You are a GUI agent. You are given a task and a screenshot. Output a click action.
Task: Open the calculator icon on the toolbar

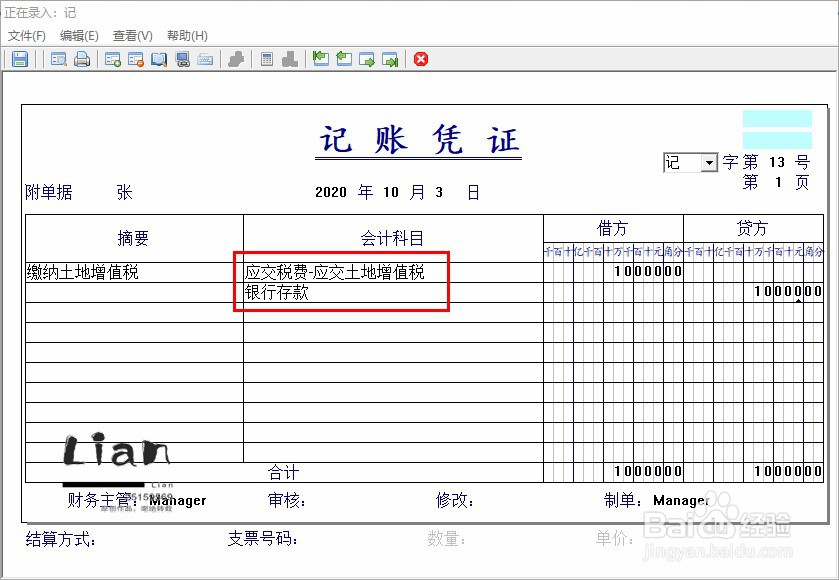pyautogui.click(x=265, y=59)
